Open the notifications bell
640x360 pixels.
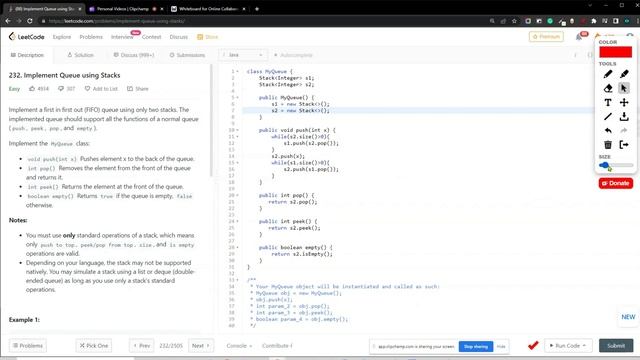[x=579, y=37]
